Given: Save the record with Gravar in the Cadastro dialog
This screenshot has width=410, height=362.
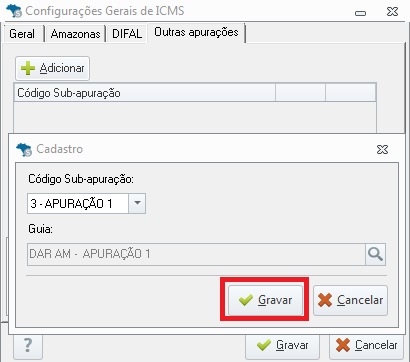Looking at the screenshot, I should coord(265,300).
